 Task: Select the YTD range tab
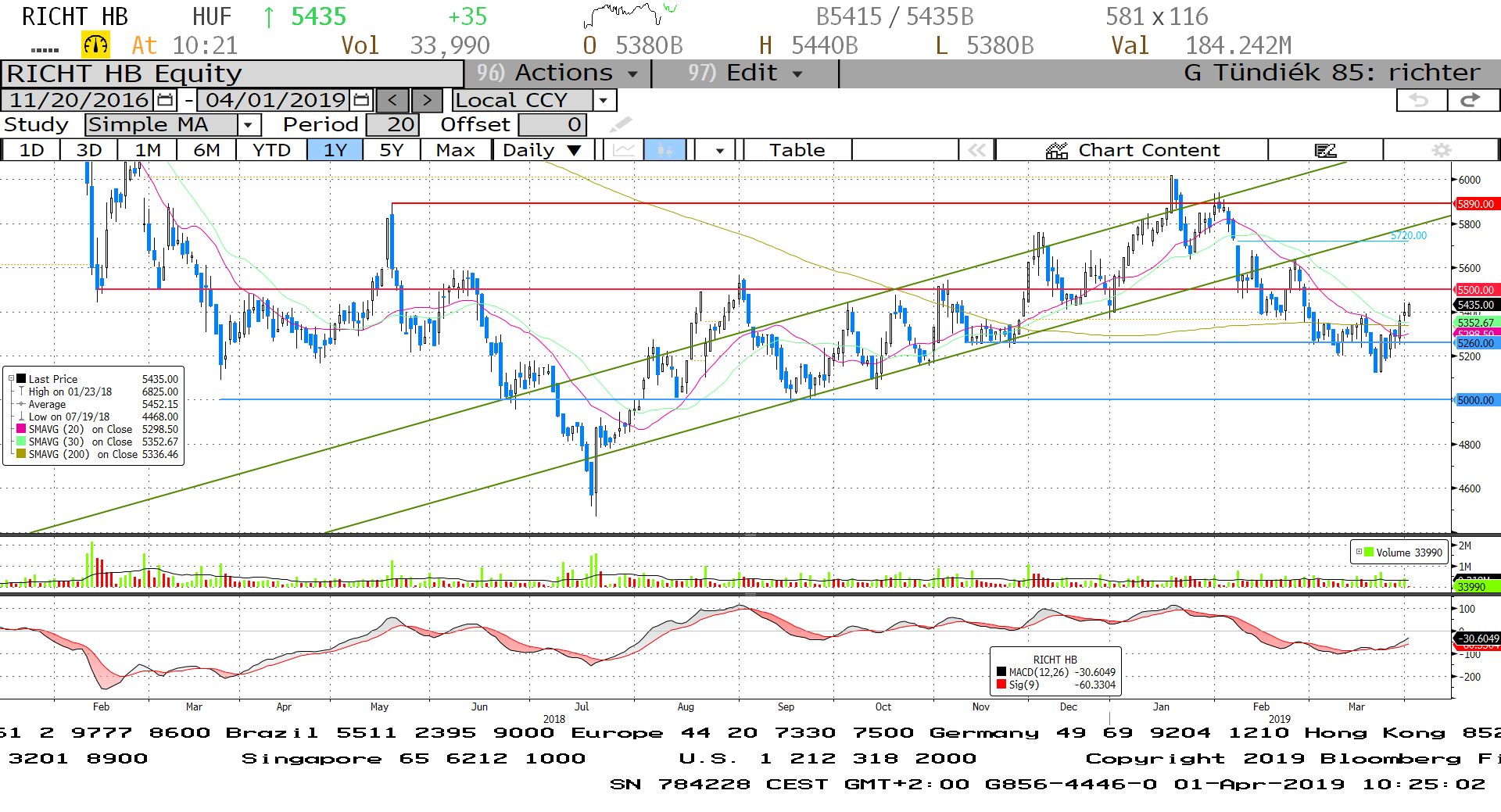[x=271, y=150]
